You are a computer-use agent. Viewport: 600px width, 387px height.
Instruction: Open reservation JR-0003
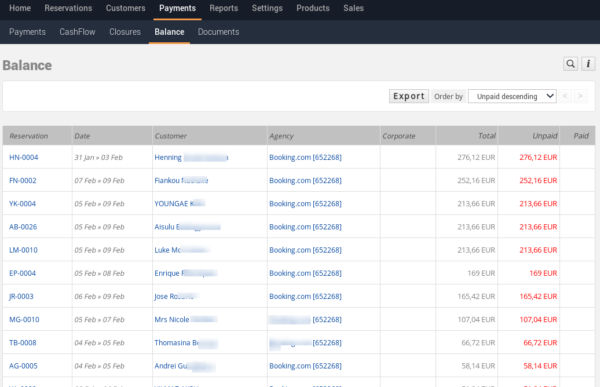21,296
